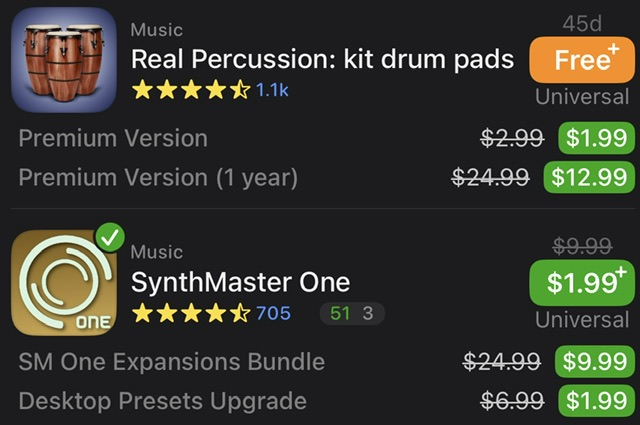This screenshot has width=640, height=425.
Task: Open the SynthMaster One app icon
Action: coord(64,283)
